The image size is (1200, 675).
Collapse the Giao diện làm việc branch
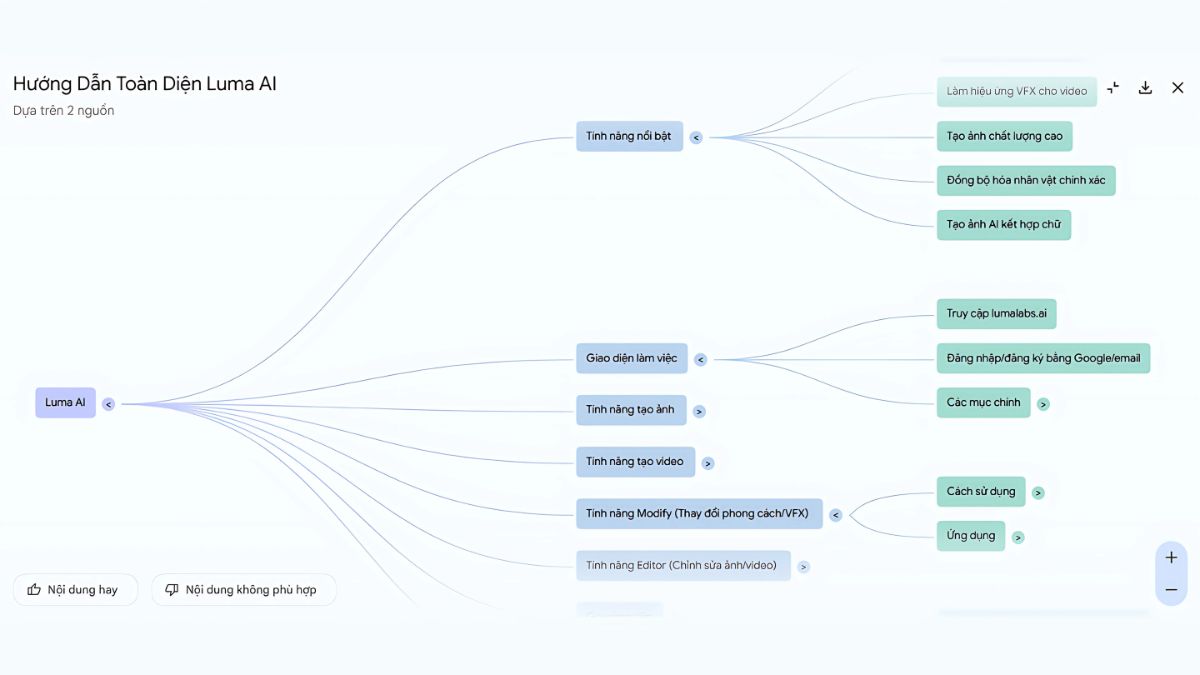click(x=700, y=360)
